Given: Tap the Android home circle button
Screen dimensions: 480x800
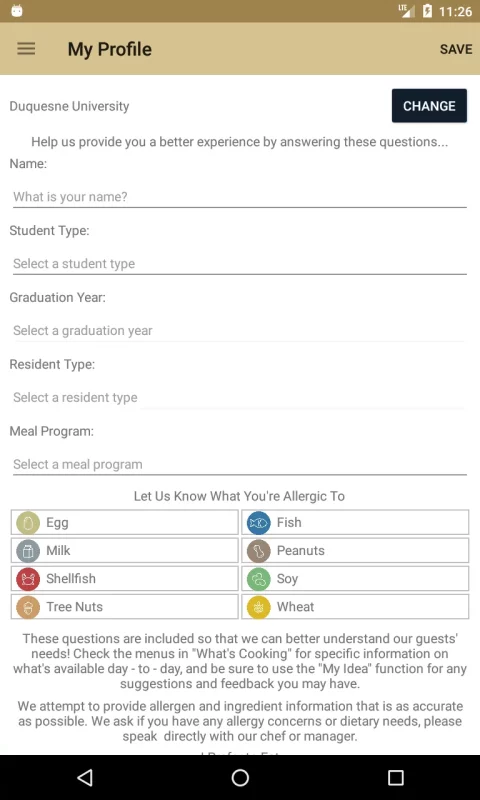Looking at the screenshot, I should [240, 778].
